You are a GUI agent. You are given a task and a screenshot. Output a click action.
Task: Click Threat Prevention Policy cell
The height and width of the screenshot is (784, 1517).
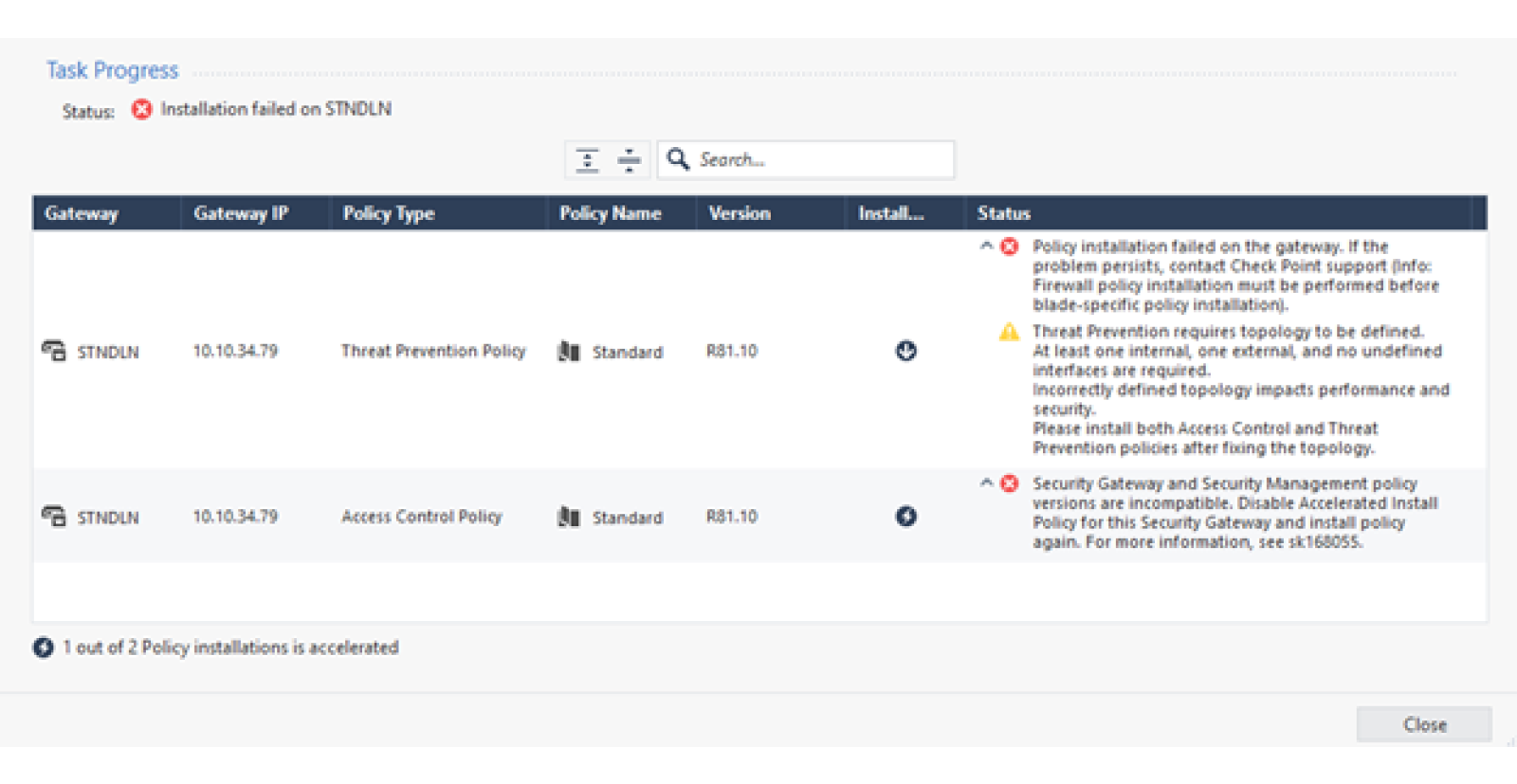coord(433,351)
